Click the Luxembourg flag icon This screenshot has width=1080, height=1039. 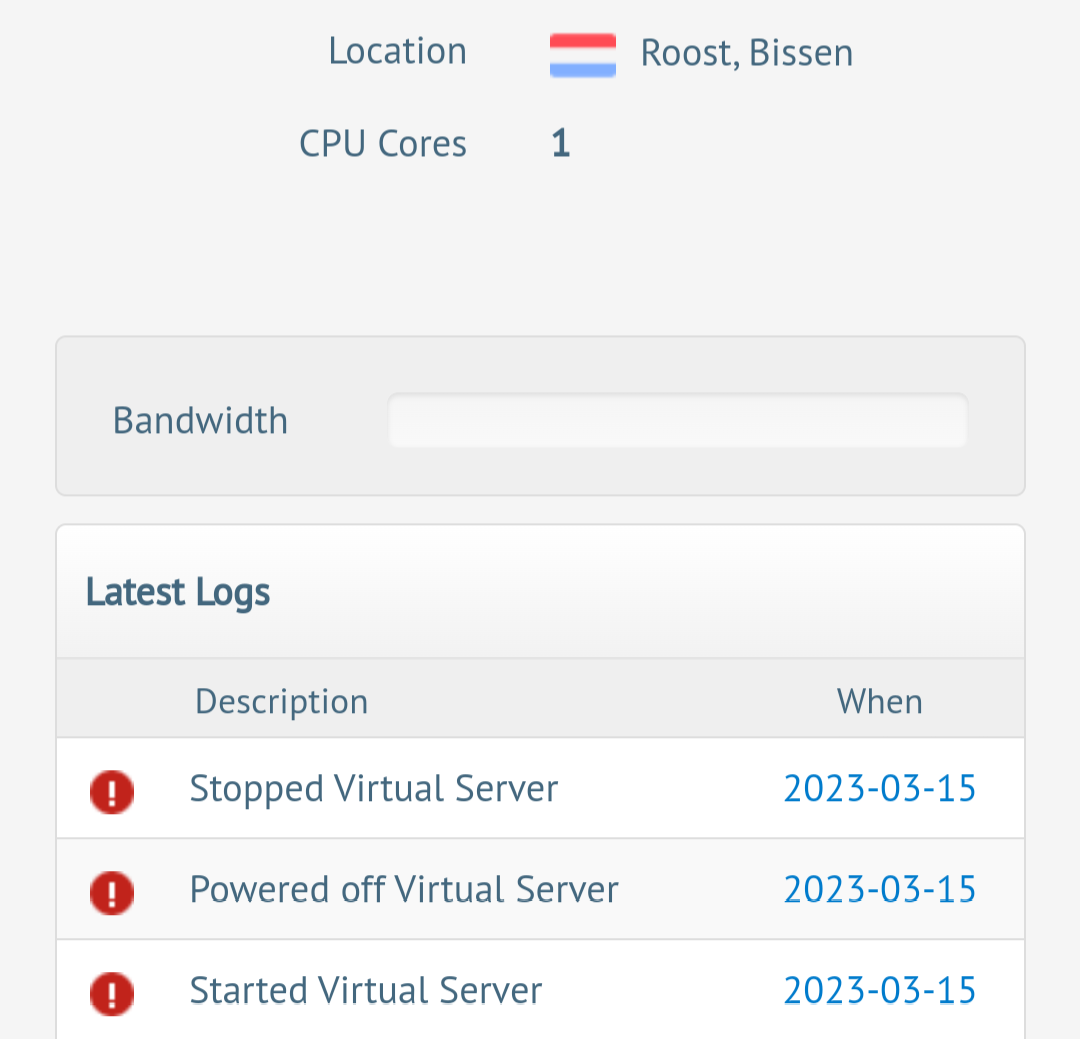582,55
